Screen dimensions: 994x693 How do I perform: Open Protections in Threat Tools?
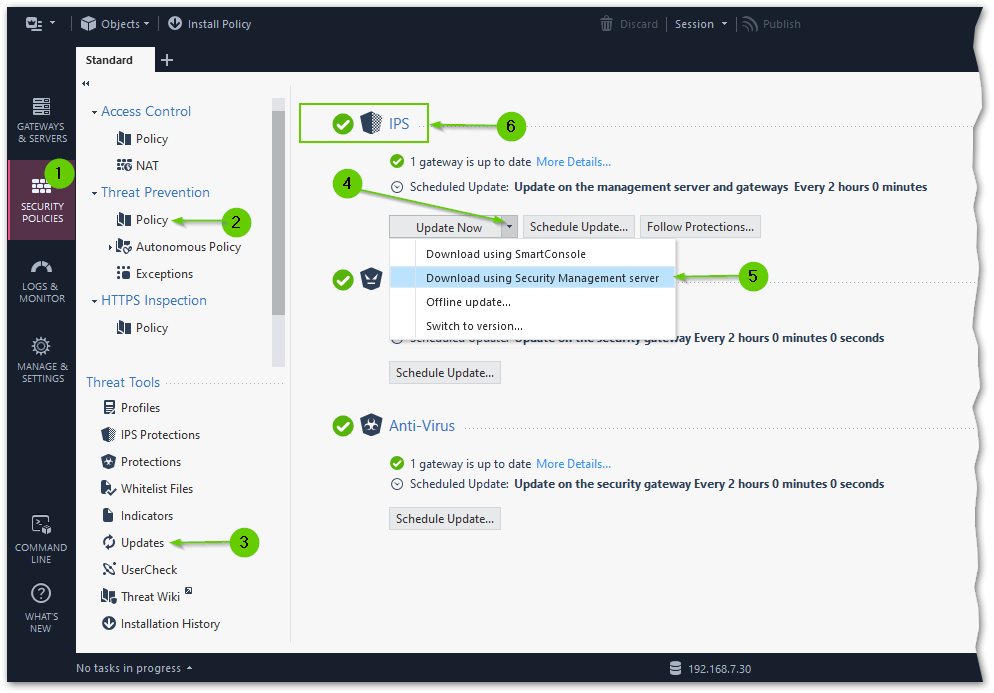[141, 462]
